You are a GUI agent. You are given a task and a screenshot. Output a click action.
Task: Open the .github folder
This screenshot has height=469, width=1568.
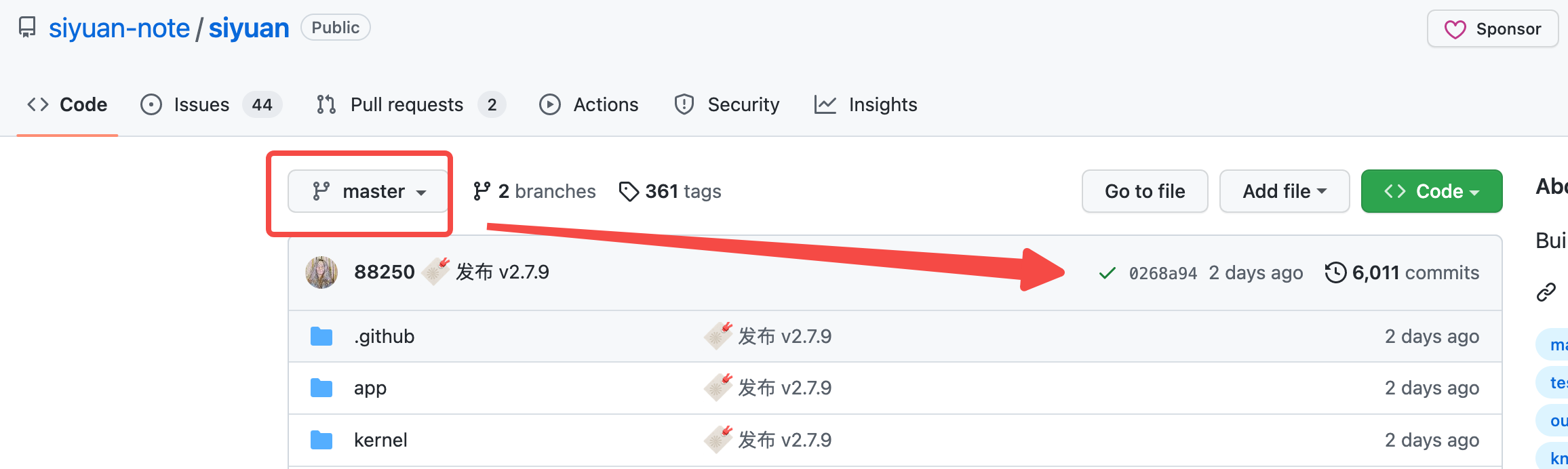pos(384,337)
